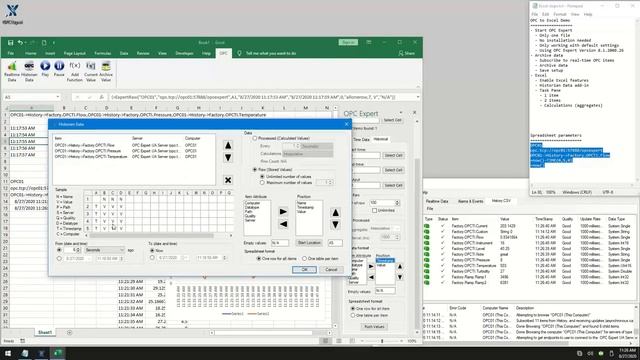This screenshot has width=640, height=360.
Task: Switch to Alarms & Events tab in the OPC Expert window
Action: click(471, 201)
